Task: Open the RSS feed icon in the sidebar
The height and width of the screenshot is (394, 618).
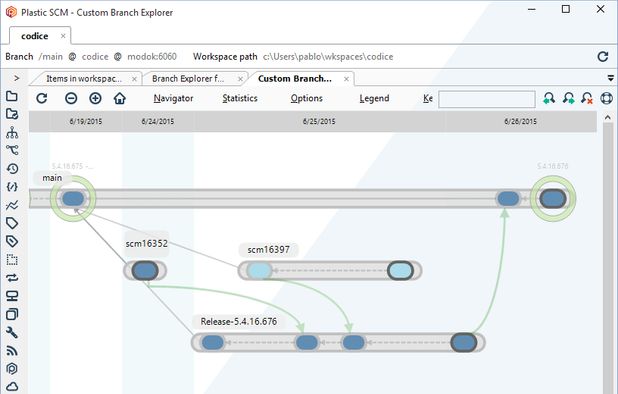Action: click(12, 351)
